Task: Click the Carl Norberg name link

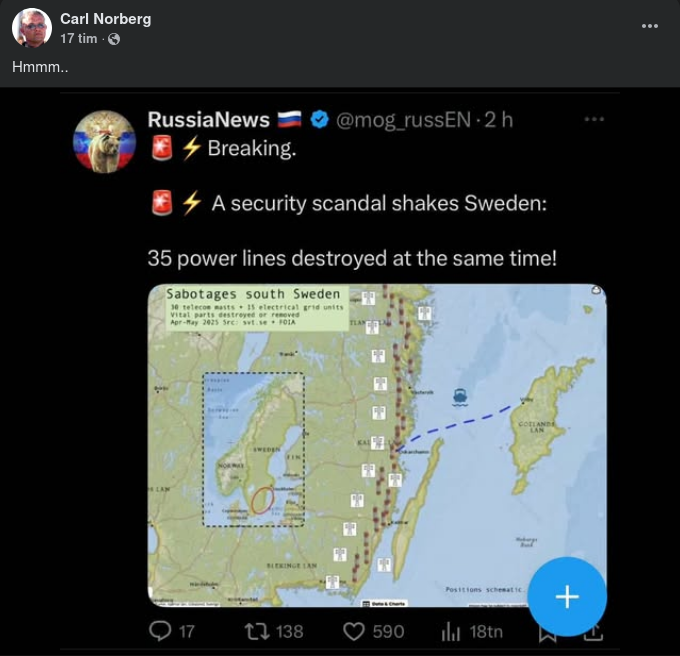Action: [105, 19]
